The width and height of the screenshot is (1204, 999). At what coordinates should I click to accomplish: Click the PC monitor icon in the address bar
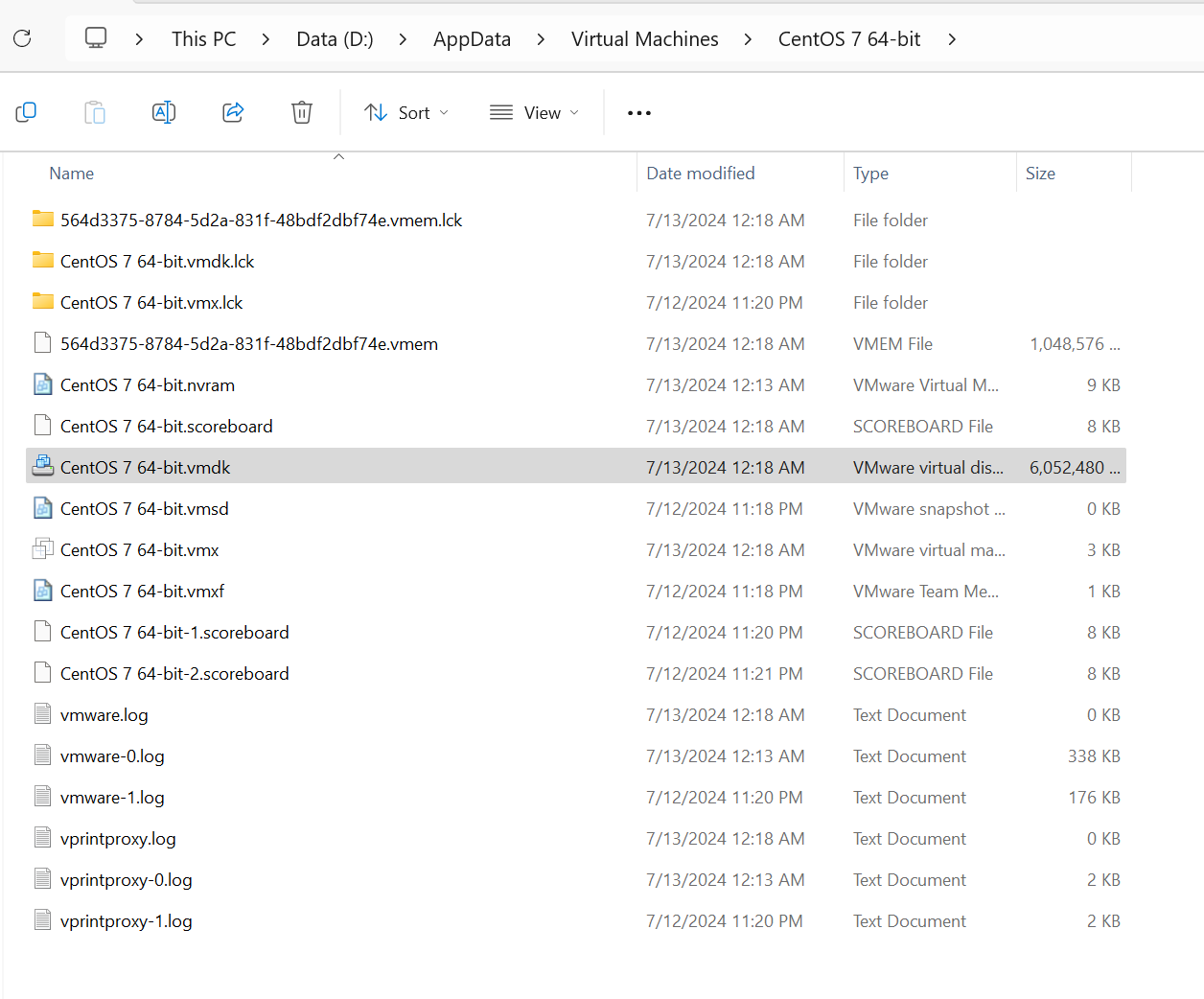[96, 38]
